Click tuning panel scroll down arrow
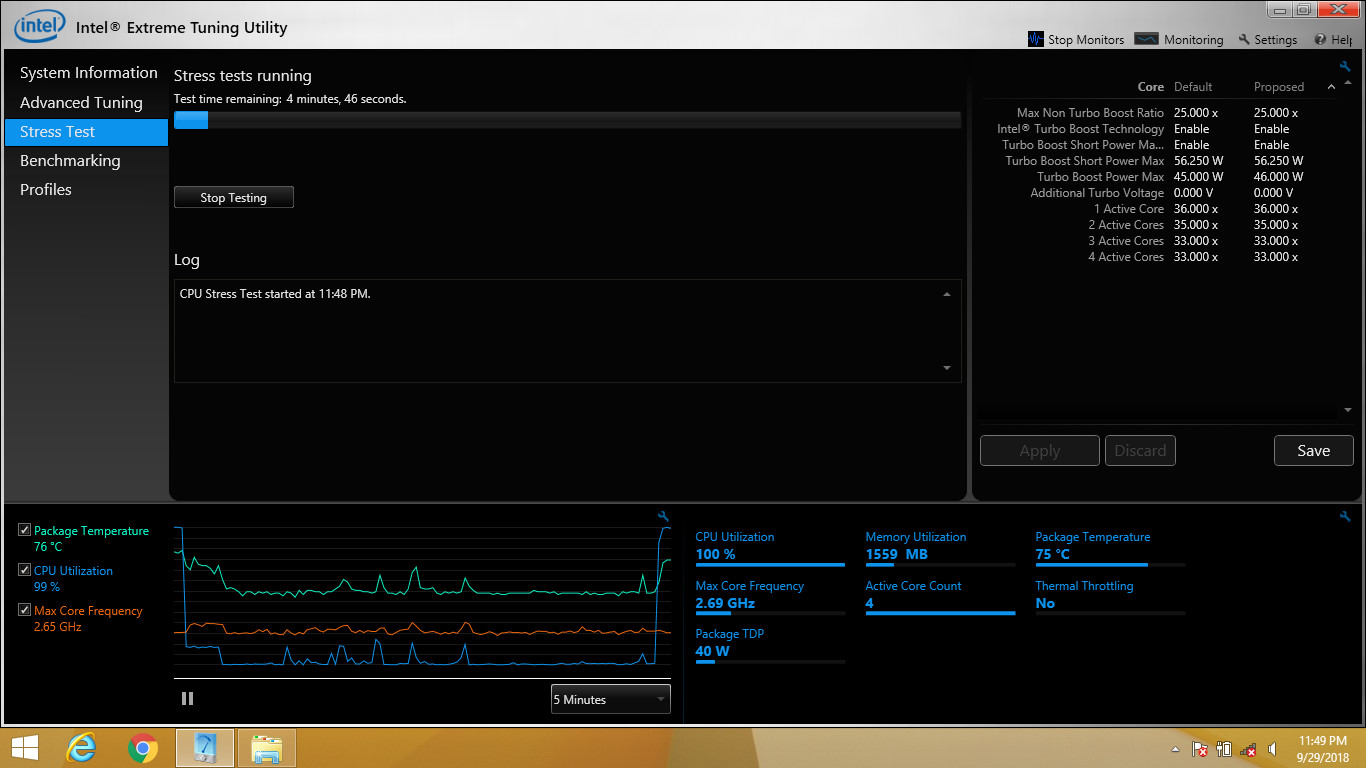The width and height of the screenshot is (1366, 768). point(1348,410)
